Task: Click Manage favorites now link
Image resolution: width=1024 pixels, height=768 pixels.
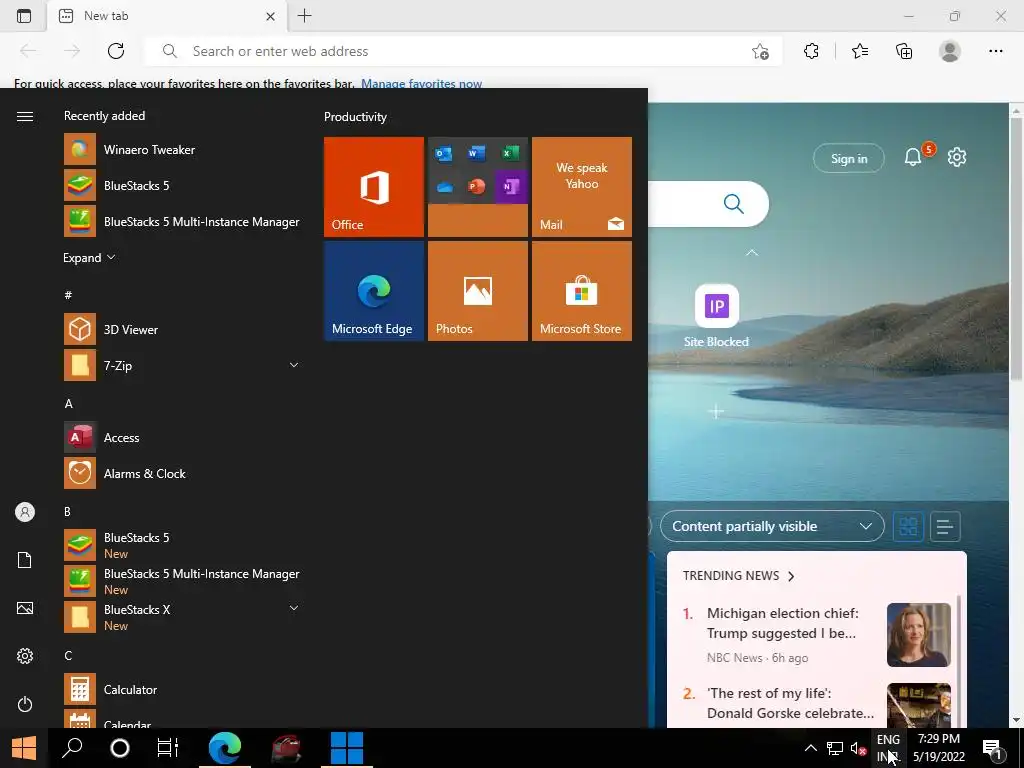Action: pos(421,84)
